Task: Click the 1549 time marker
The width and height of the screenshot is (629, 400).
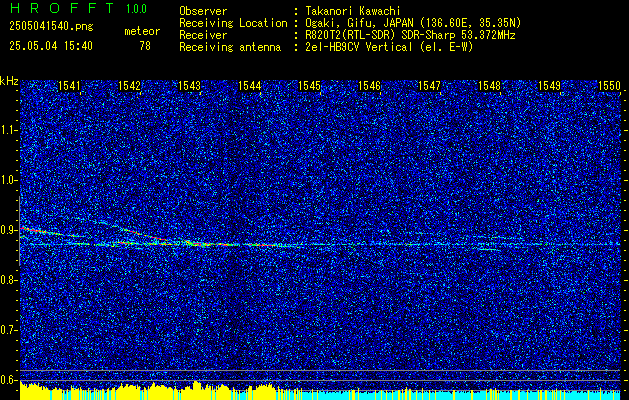Action: [x=550, y=86]
